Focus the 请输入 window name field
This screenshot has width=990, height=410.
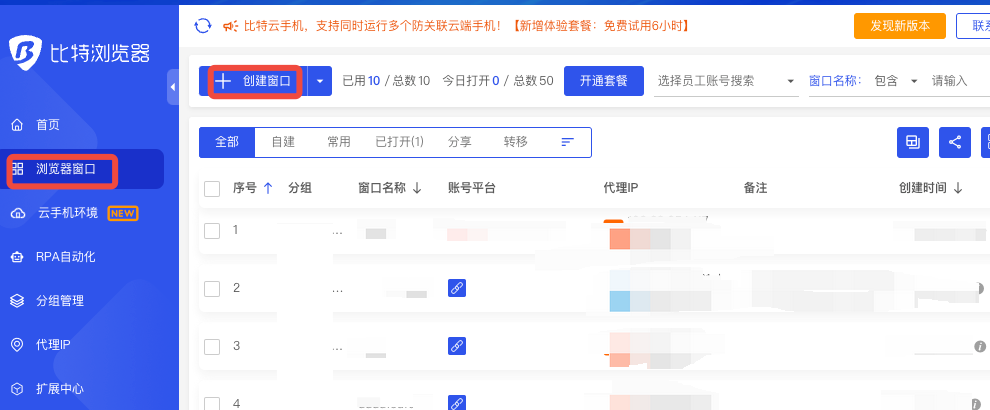[957, 81]
